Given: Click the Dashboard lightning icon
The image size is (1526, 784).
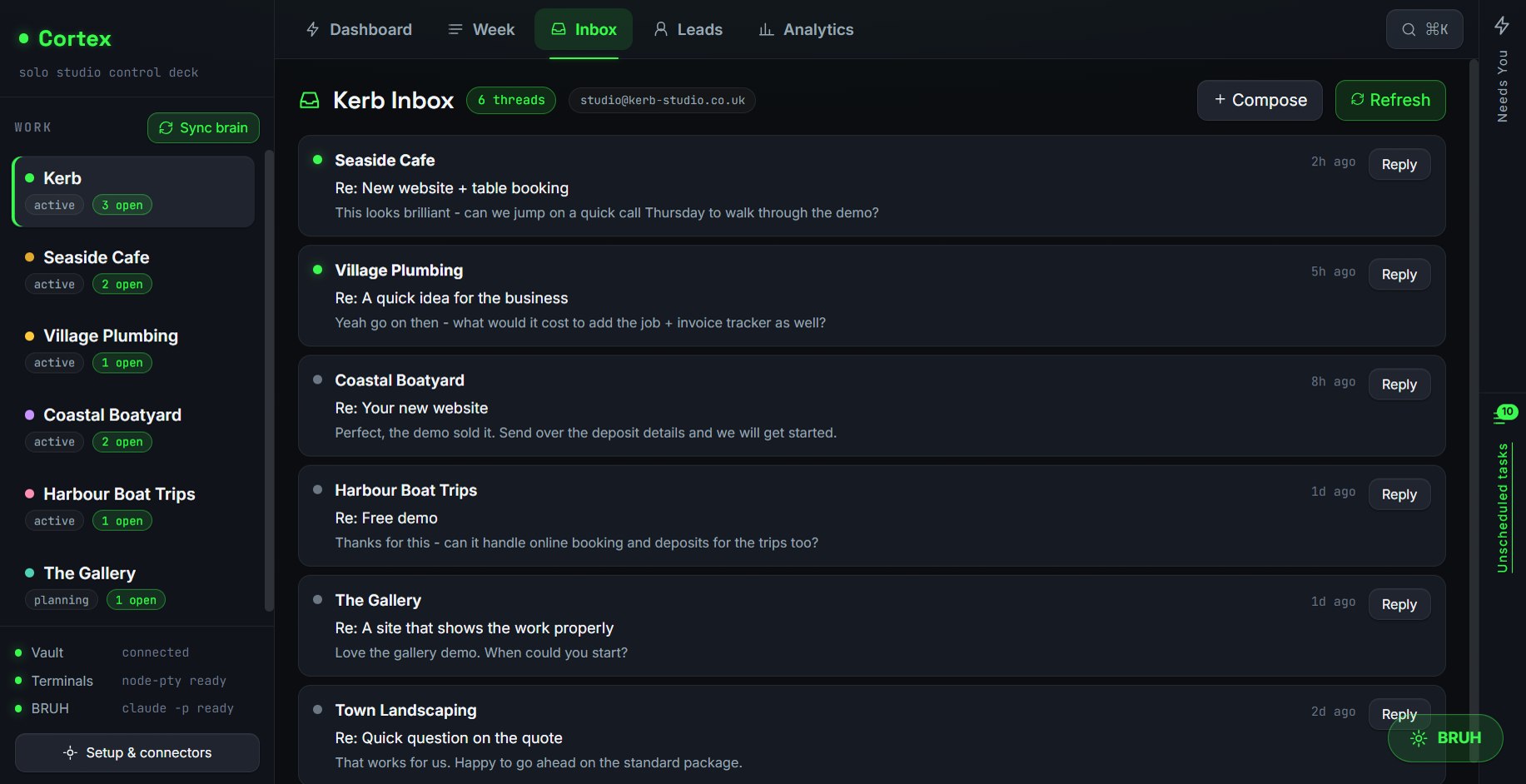Looking at the screenshot, I should coord(313,29).
